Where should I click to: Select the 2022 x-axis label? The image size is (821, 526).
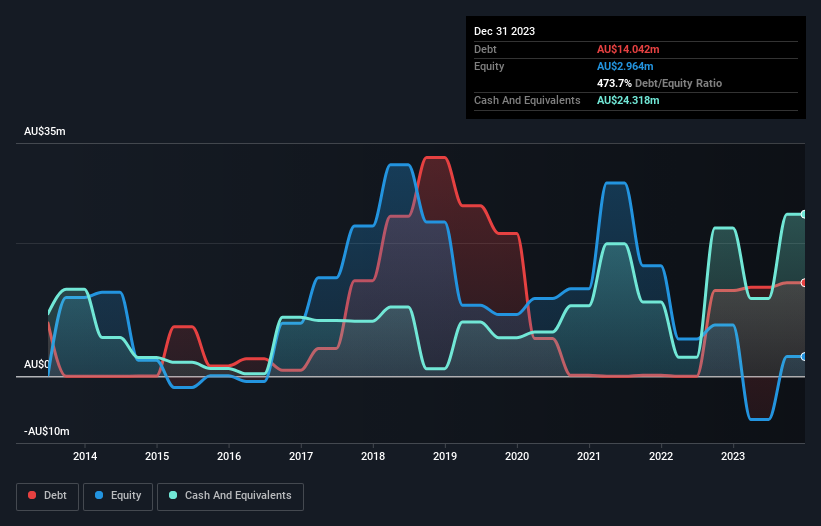pos(661,456)
